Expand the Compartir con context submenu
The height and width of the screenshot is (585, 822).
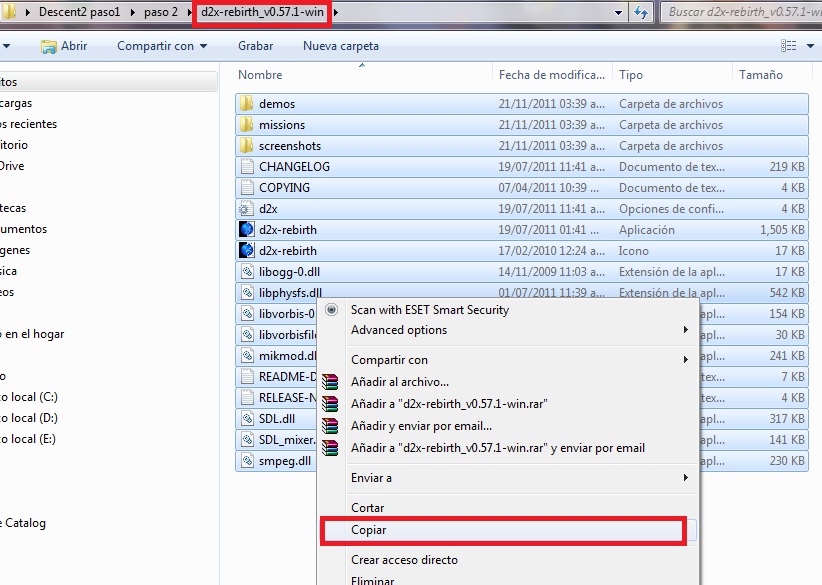(685, 360)
